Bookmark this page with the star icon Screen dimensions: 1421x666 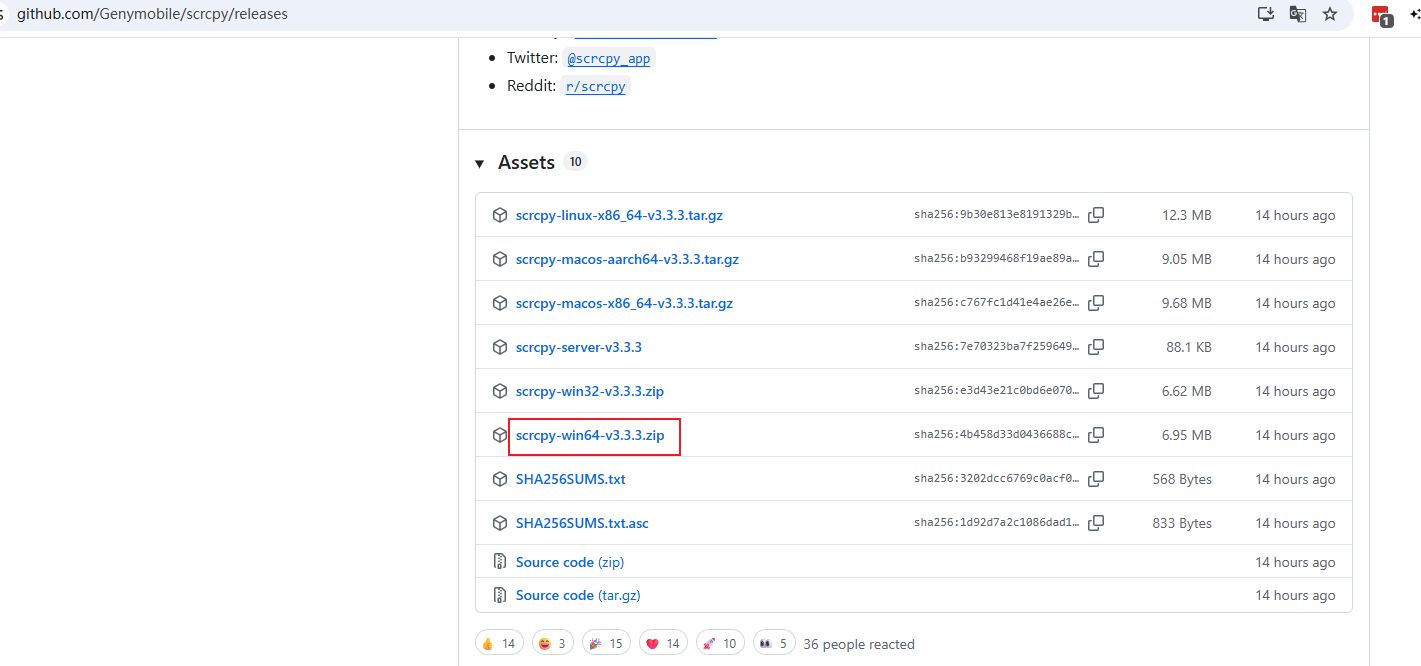1330,14
